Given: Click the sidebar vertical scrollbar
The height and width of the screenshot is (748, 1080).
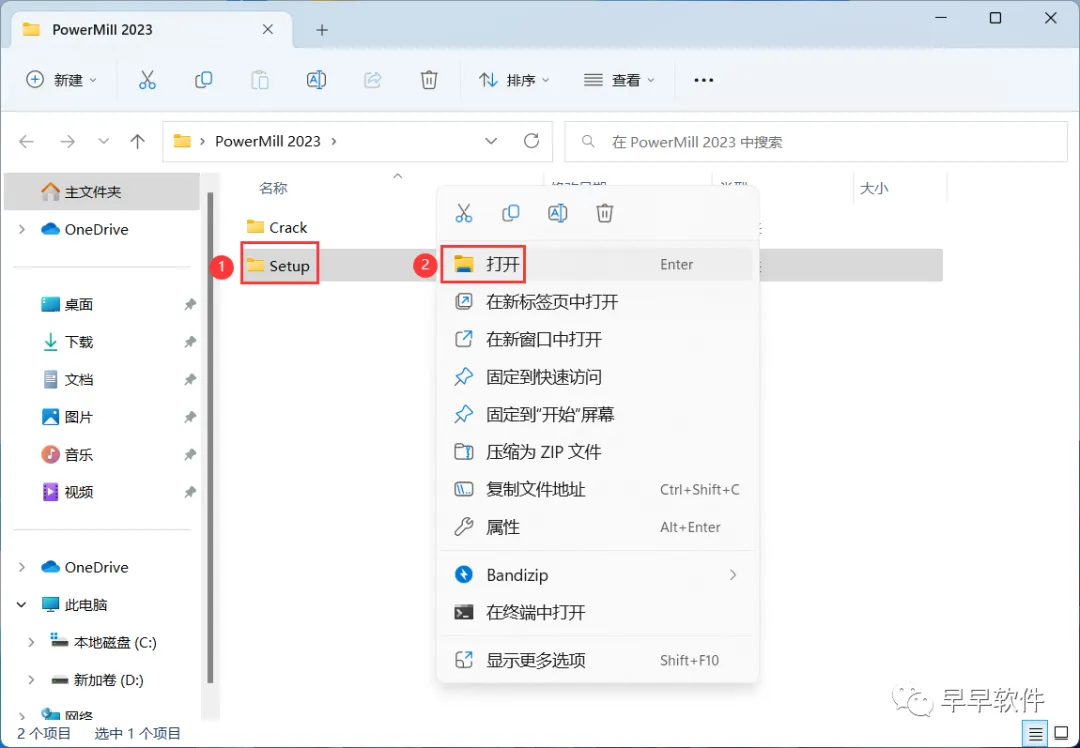Looking at the screenshot, I should click(210, 437).
